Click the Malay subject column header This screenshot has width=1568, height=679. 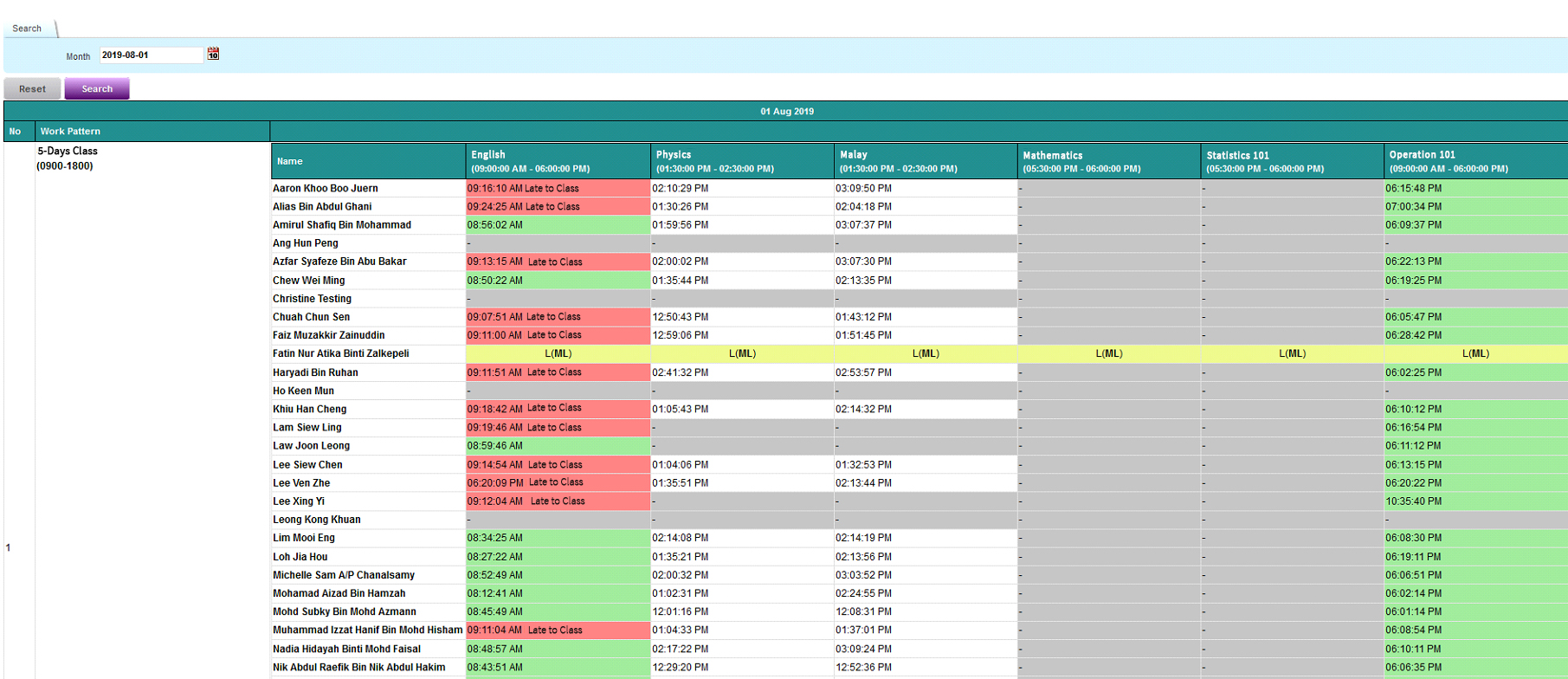tap(925, 161)
